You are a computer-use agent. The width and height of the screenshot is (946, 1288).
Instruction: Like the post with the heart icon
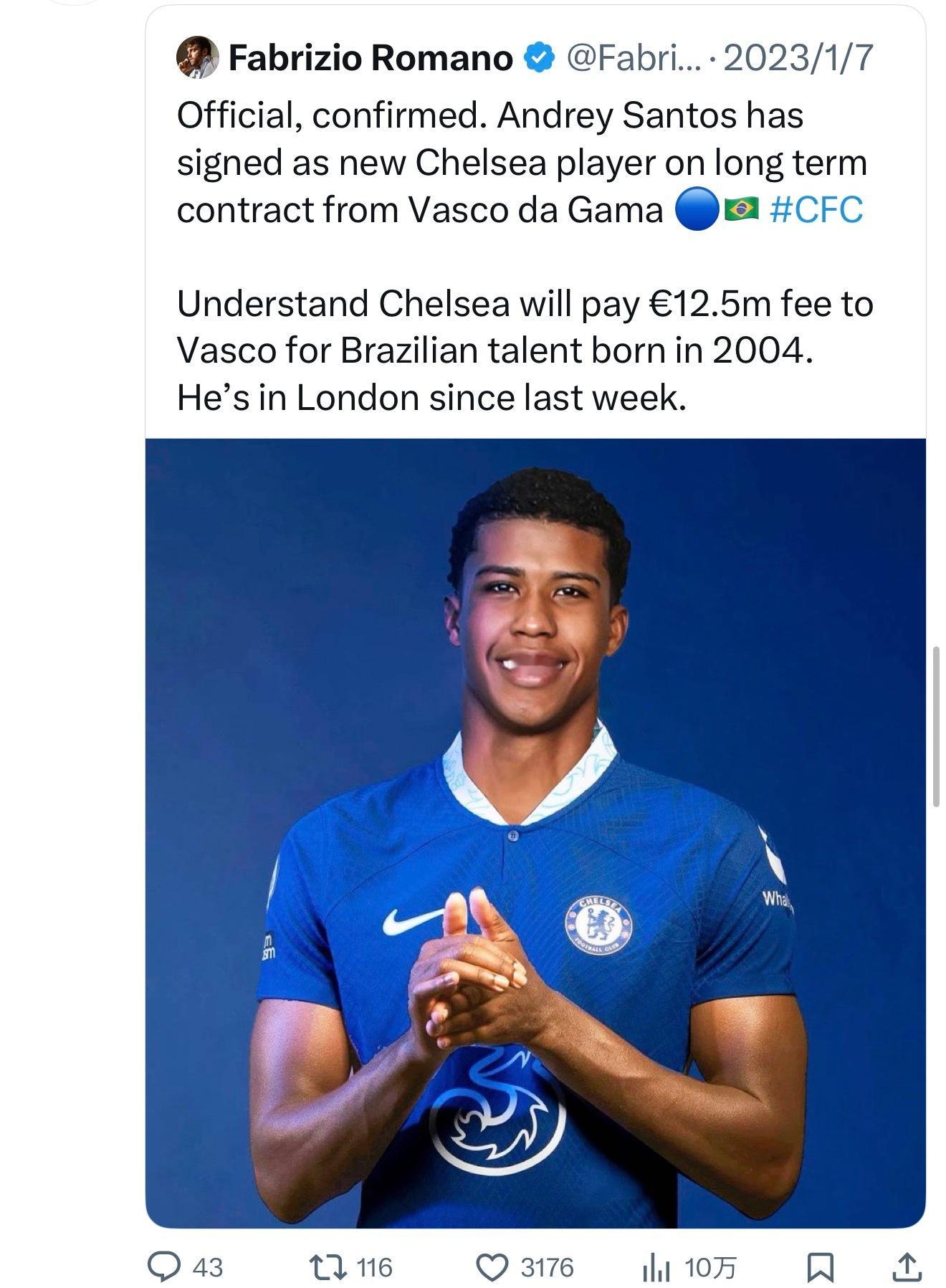coord(492,1266)
